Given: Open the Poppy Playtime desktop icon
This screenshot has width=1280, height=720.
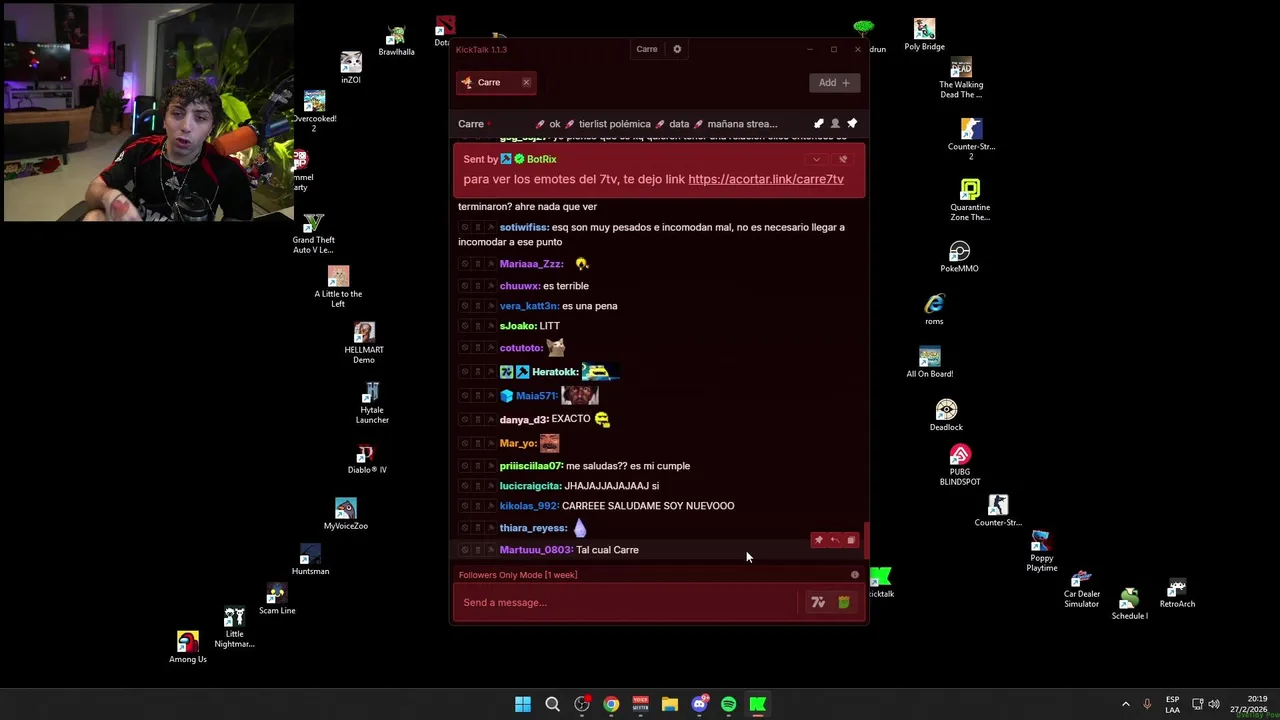Looking at the screenshot, I should click(x=1041, y=552).
